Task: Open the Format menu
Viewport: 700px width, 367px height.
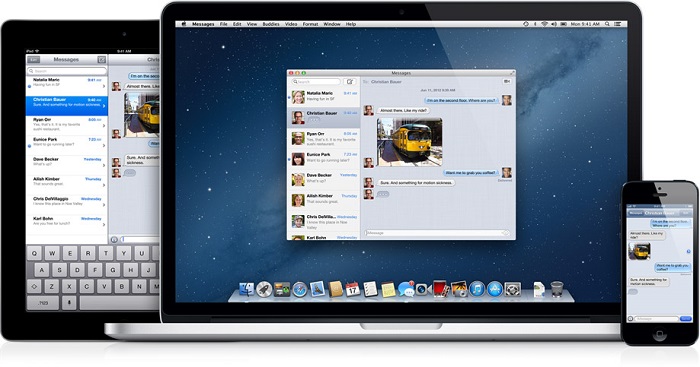Action: pos(310,24)
